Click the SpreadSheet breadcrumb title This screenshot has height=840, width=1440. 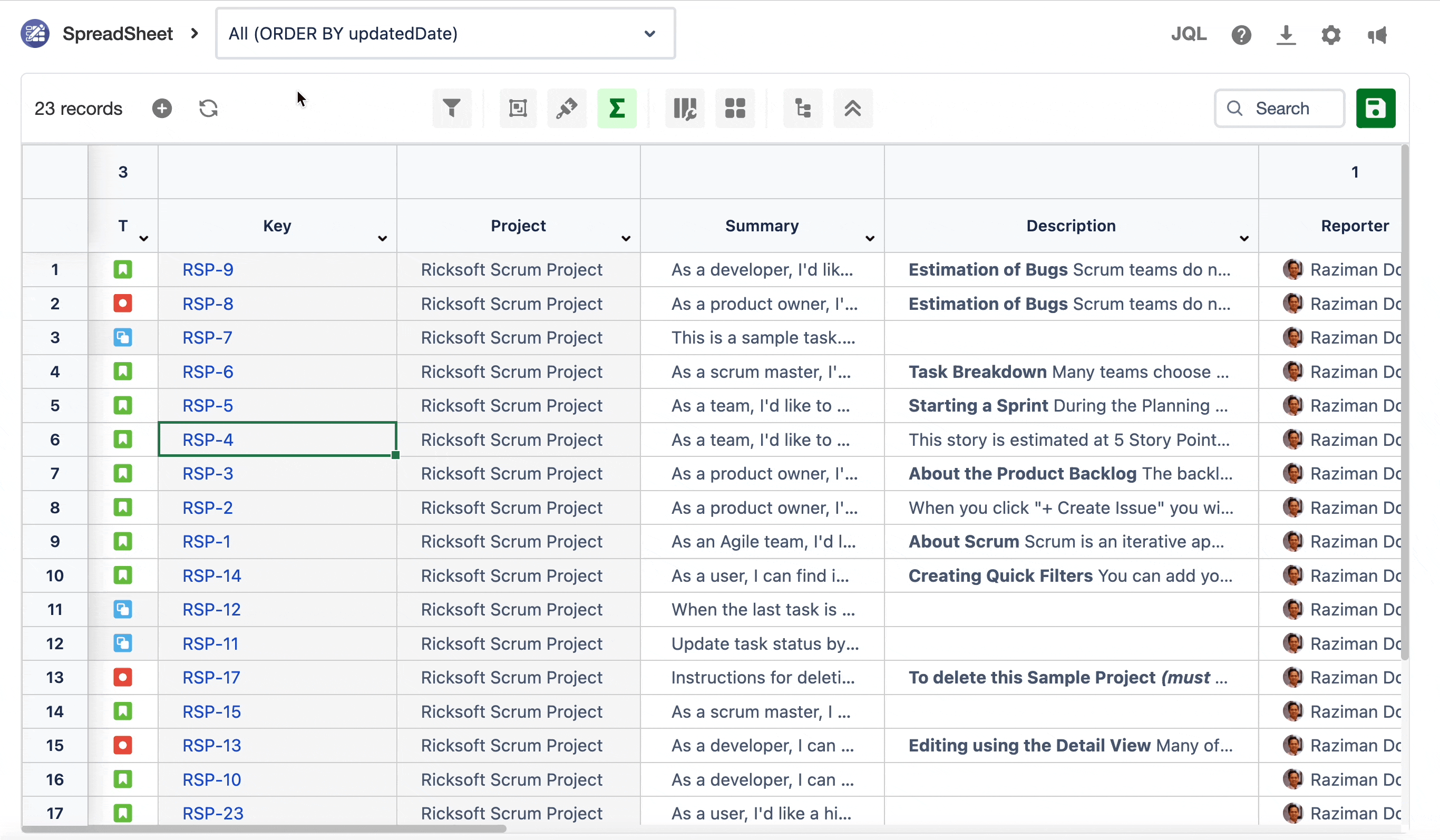[x=117, y=34]
